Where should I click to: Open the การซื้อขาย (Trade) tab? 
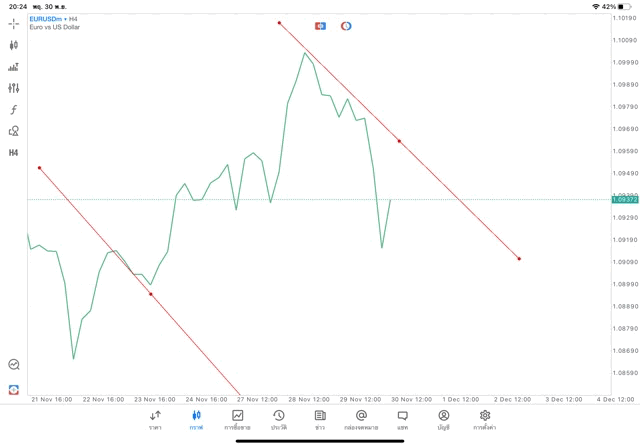pyautogui.click(x=238, y=419)
